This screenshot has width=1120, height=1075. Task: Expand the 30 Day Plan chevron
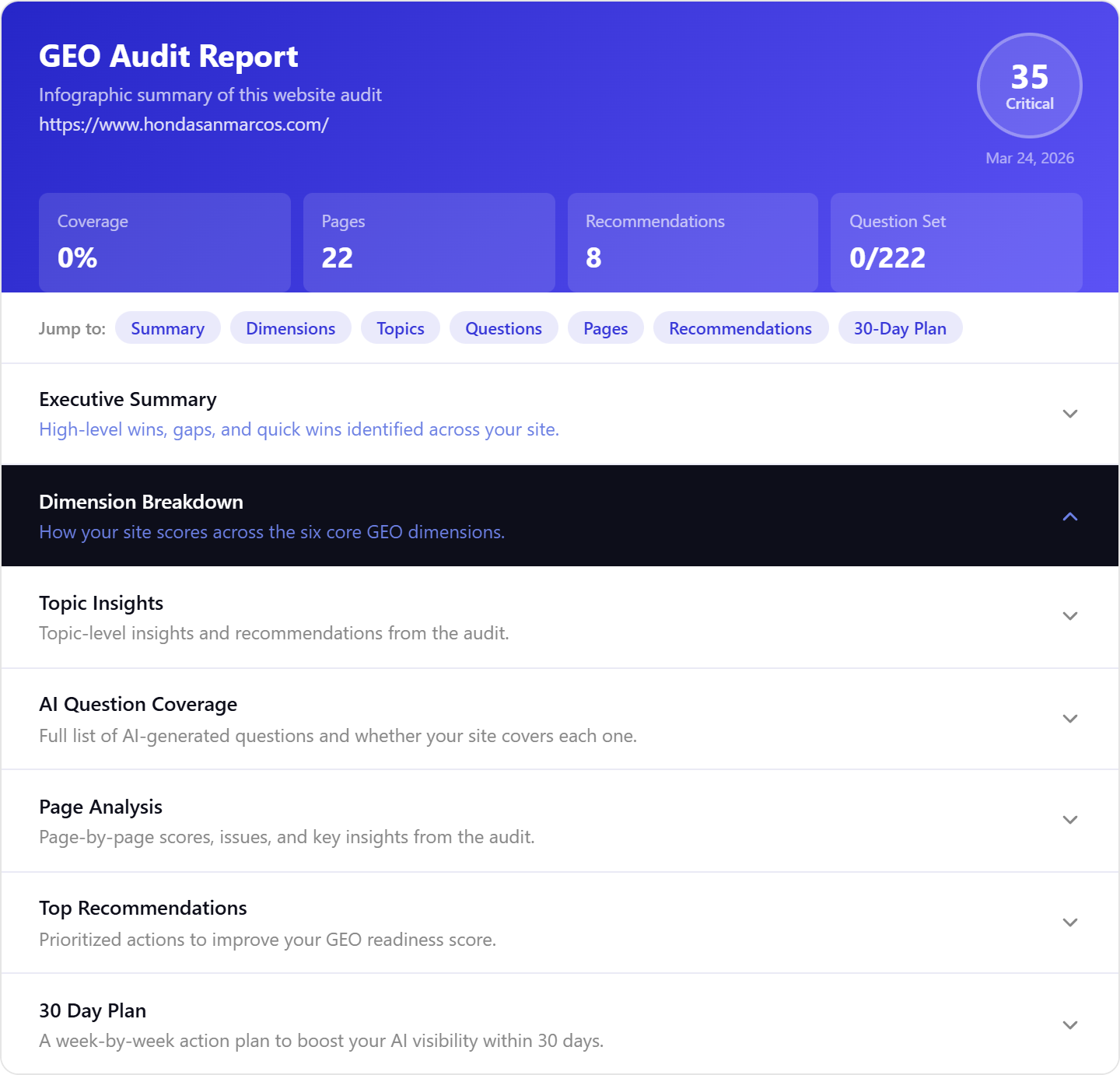click(1070, 1025)
